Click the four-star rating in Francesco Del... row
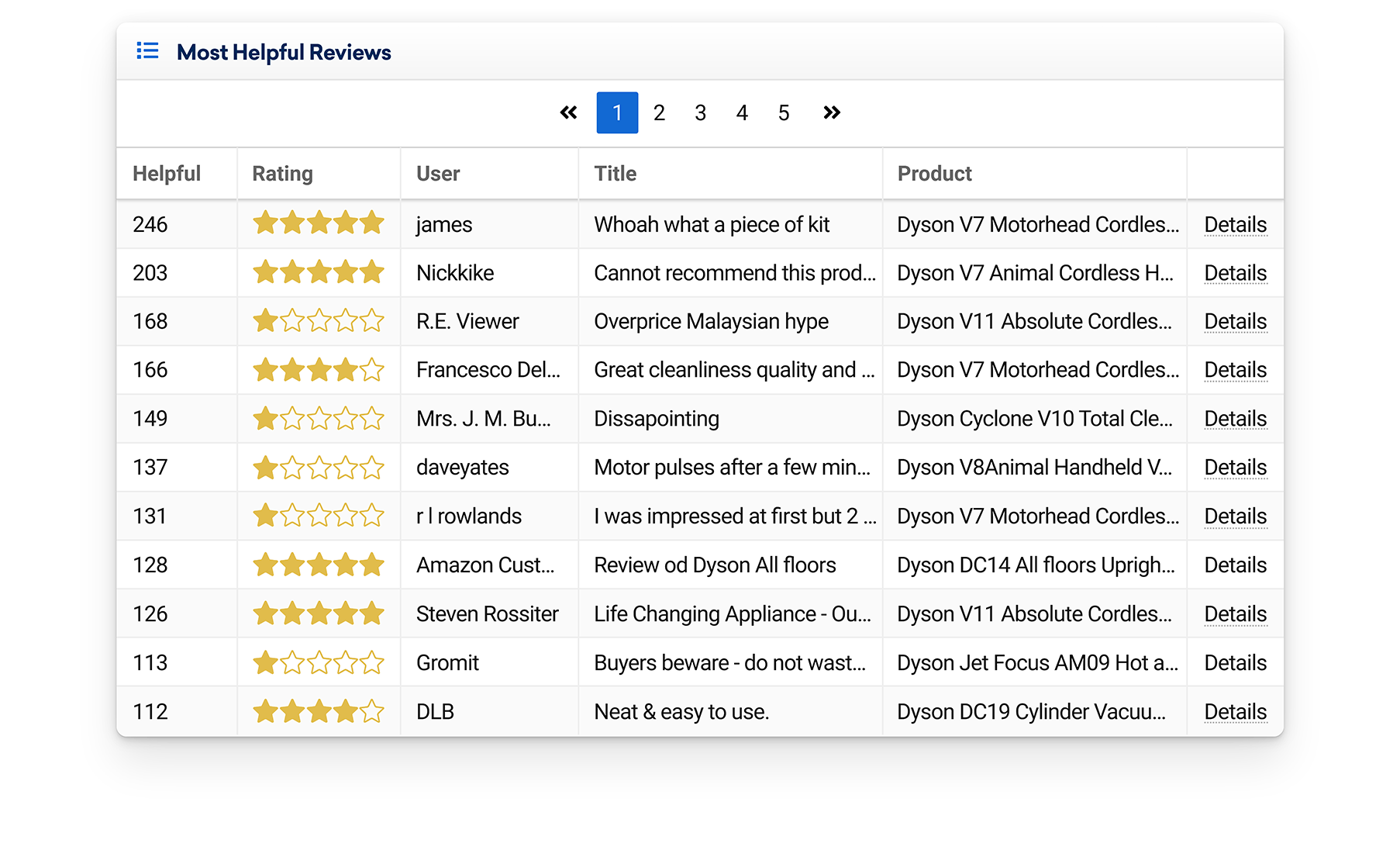 319,369
